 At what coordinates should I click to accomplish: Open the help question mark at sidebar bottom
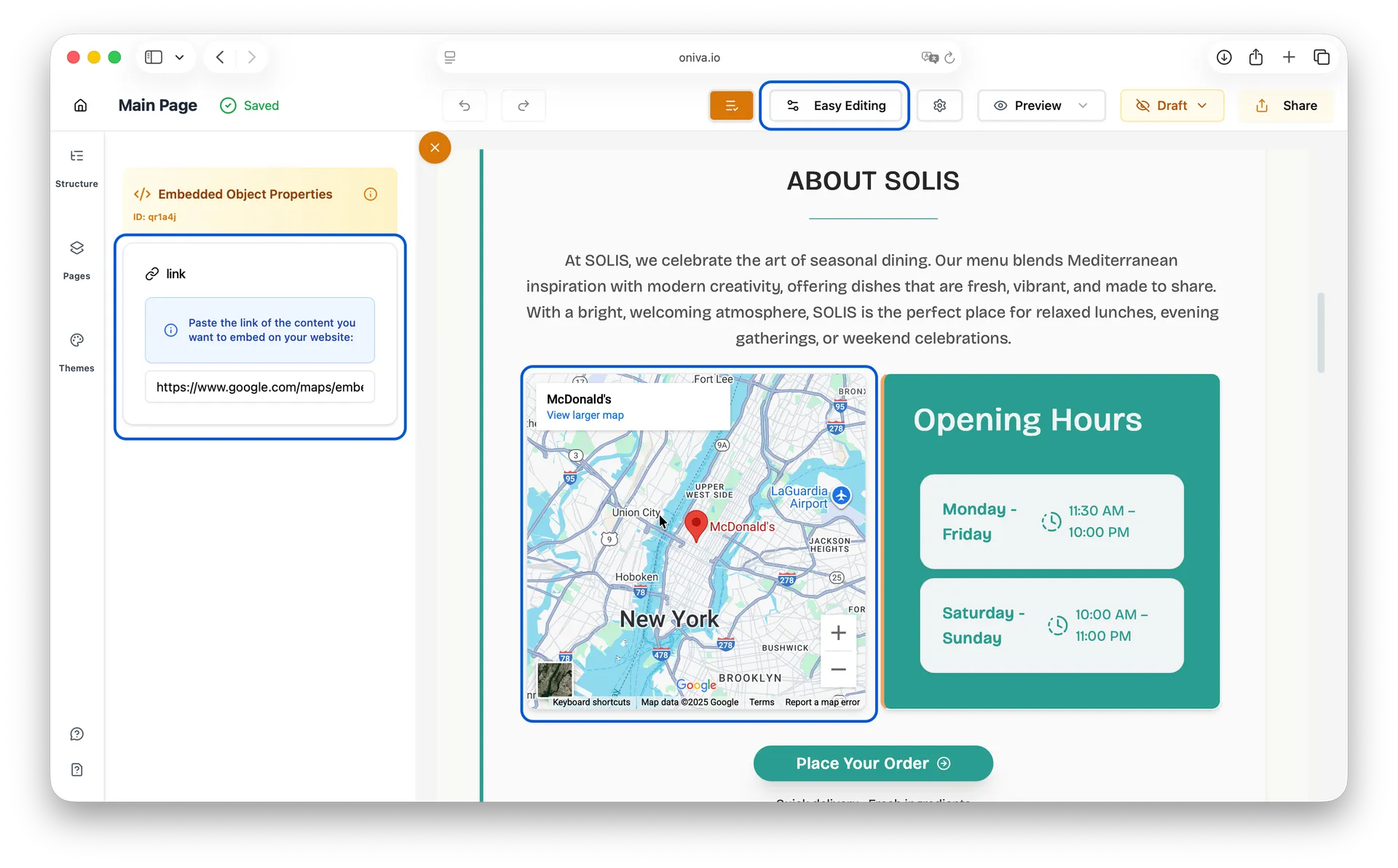[76, 734]
